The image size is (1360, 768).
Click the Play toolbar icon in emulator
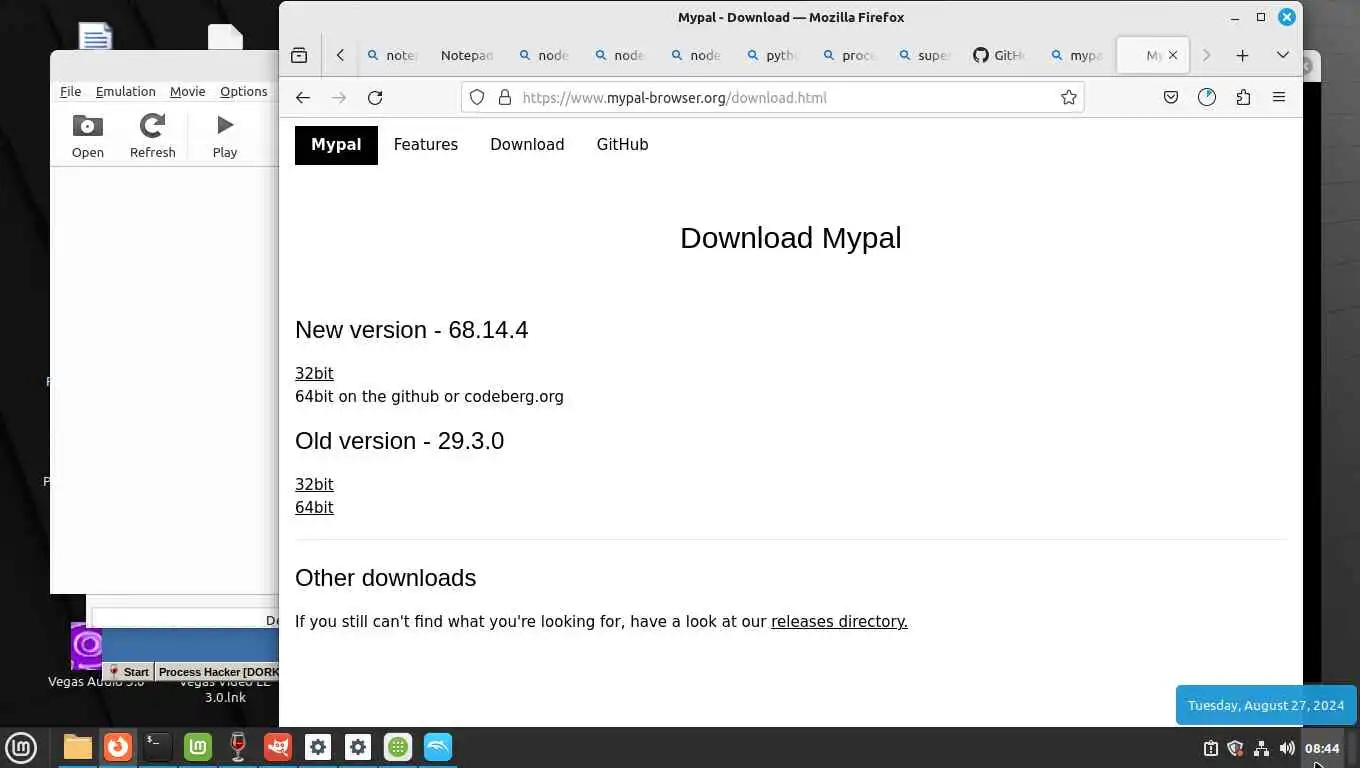click(x=225, y=136)
